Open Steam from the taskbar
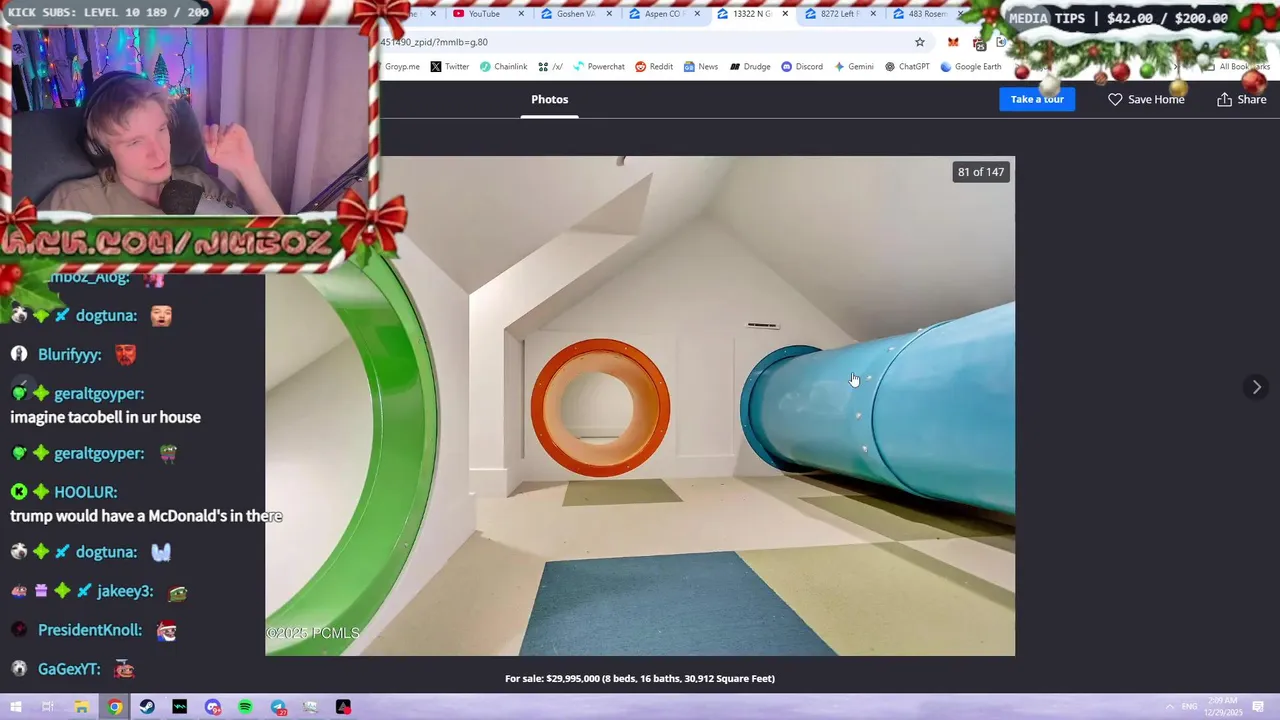Screen dimensions: 1280x720 point(147,707)
